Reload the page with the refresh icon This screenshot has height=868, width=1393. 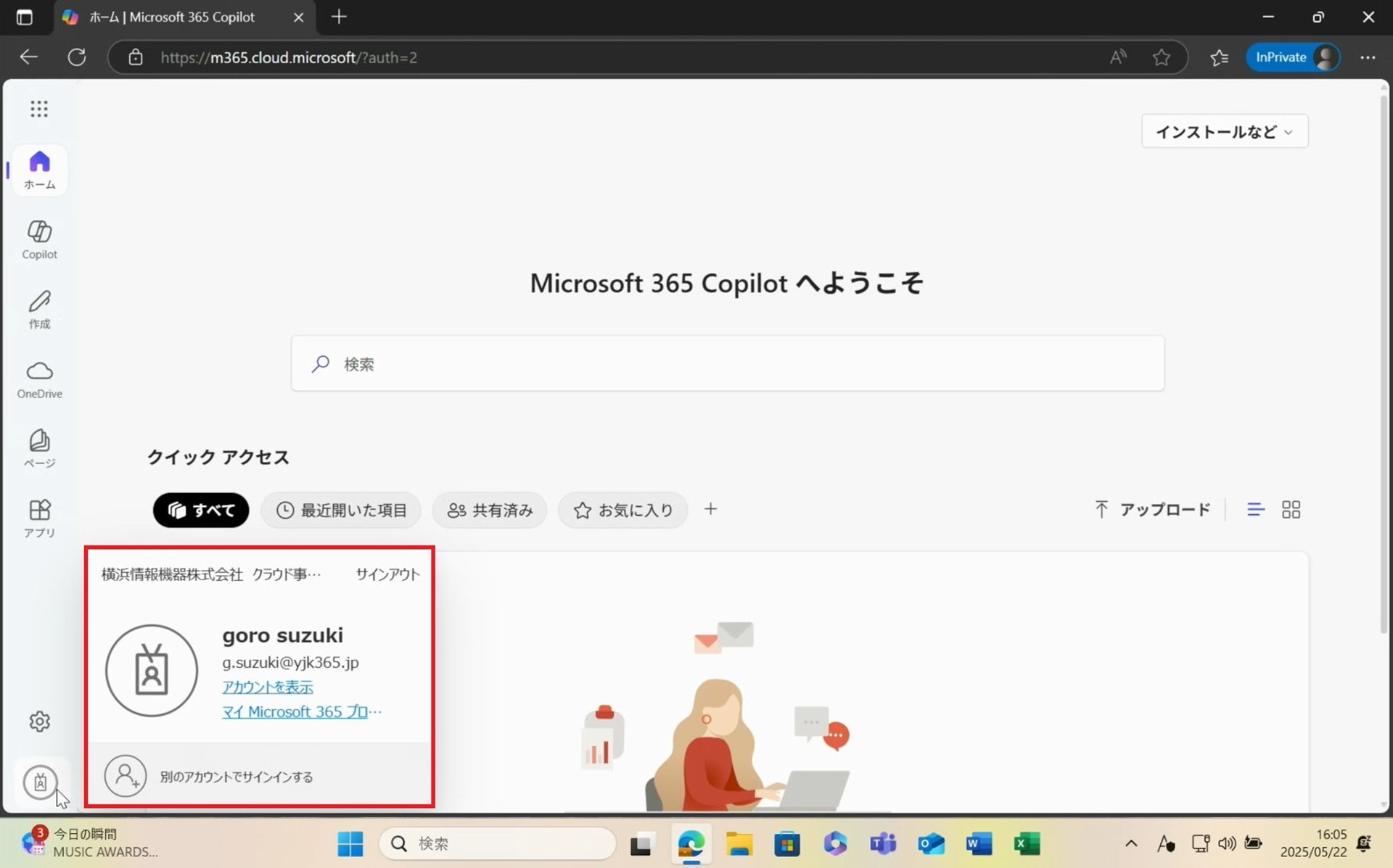[77, 57]
